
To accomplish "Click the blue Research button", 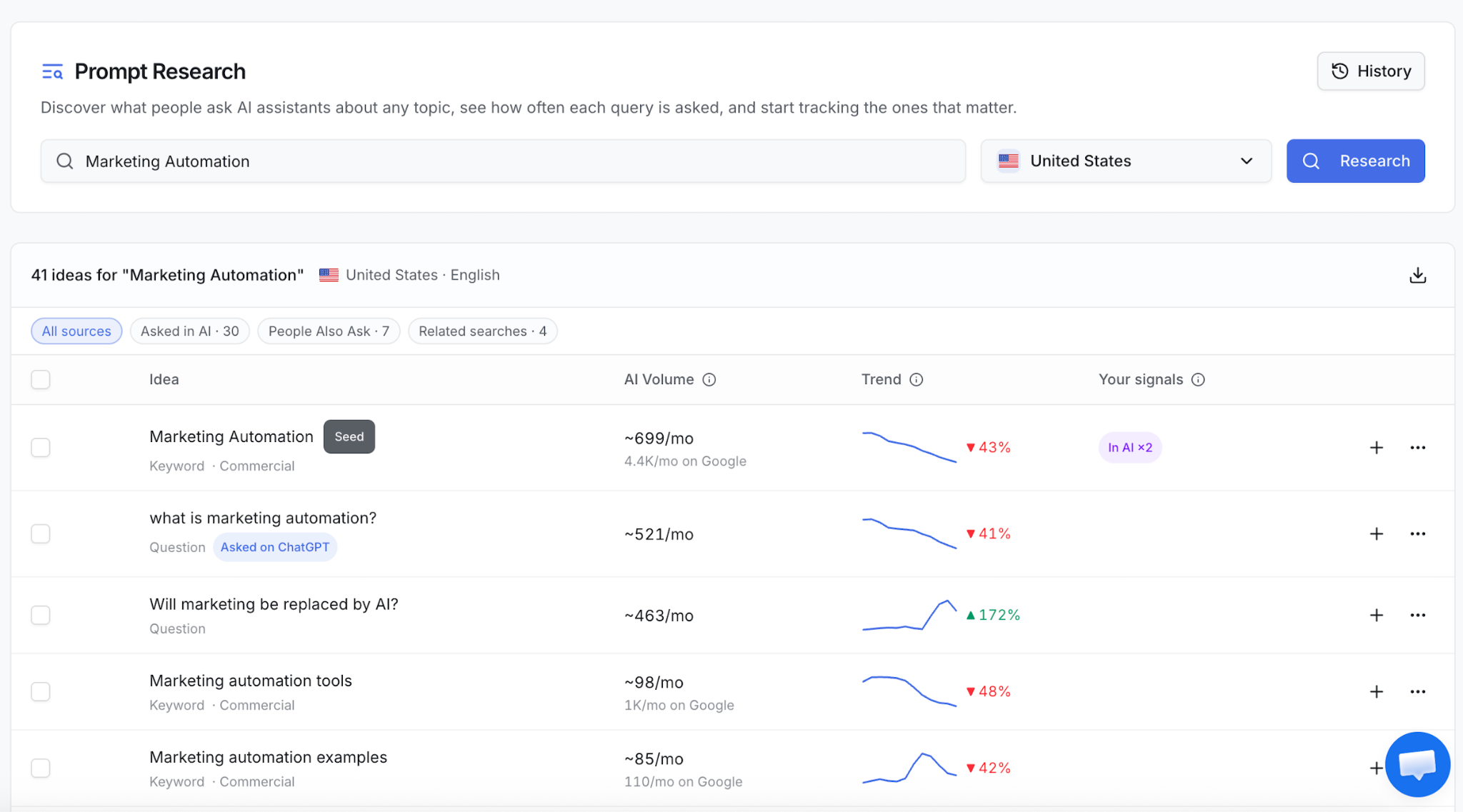I will click(1355, 161).
